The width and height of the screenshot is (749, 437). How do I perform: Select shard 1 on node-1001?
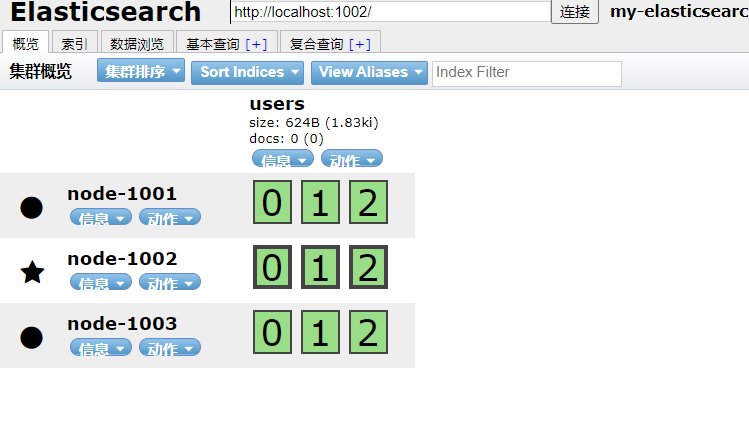[x=320, y=202]
